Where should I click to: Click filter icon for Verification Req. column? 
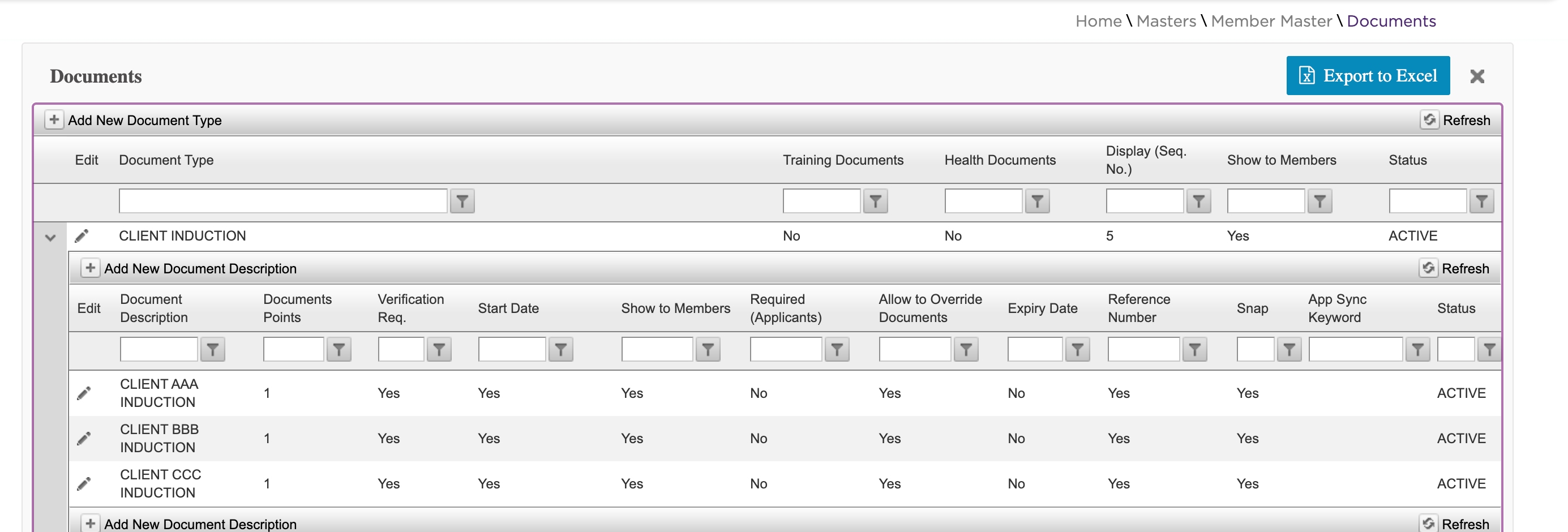click(x=439, y=349)
